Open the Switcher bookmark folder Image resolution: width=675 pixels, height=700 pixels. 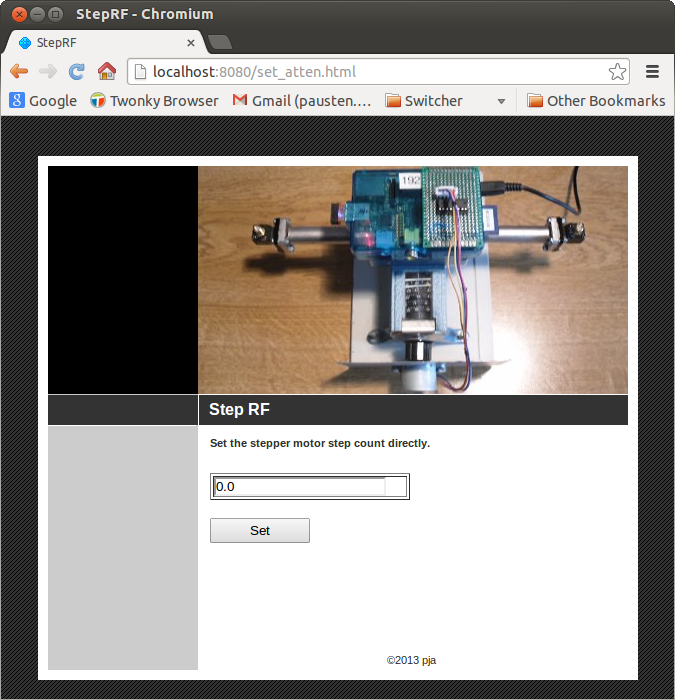424,100
